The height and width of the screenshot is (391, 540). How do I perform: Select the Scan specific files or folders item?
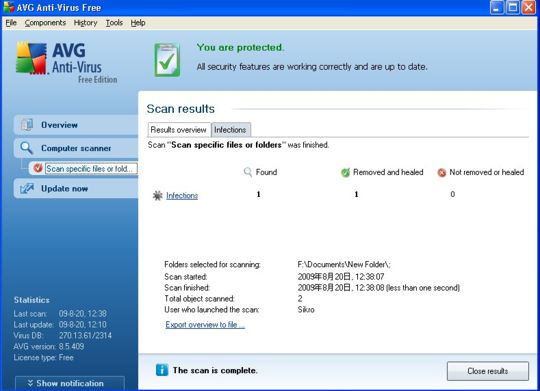pos(91,168)
